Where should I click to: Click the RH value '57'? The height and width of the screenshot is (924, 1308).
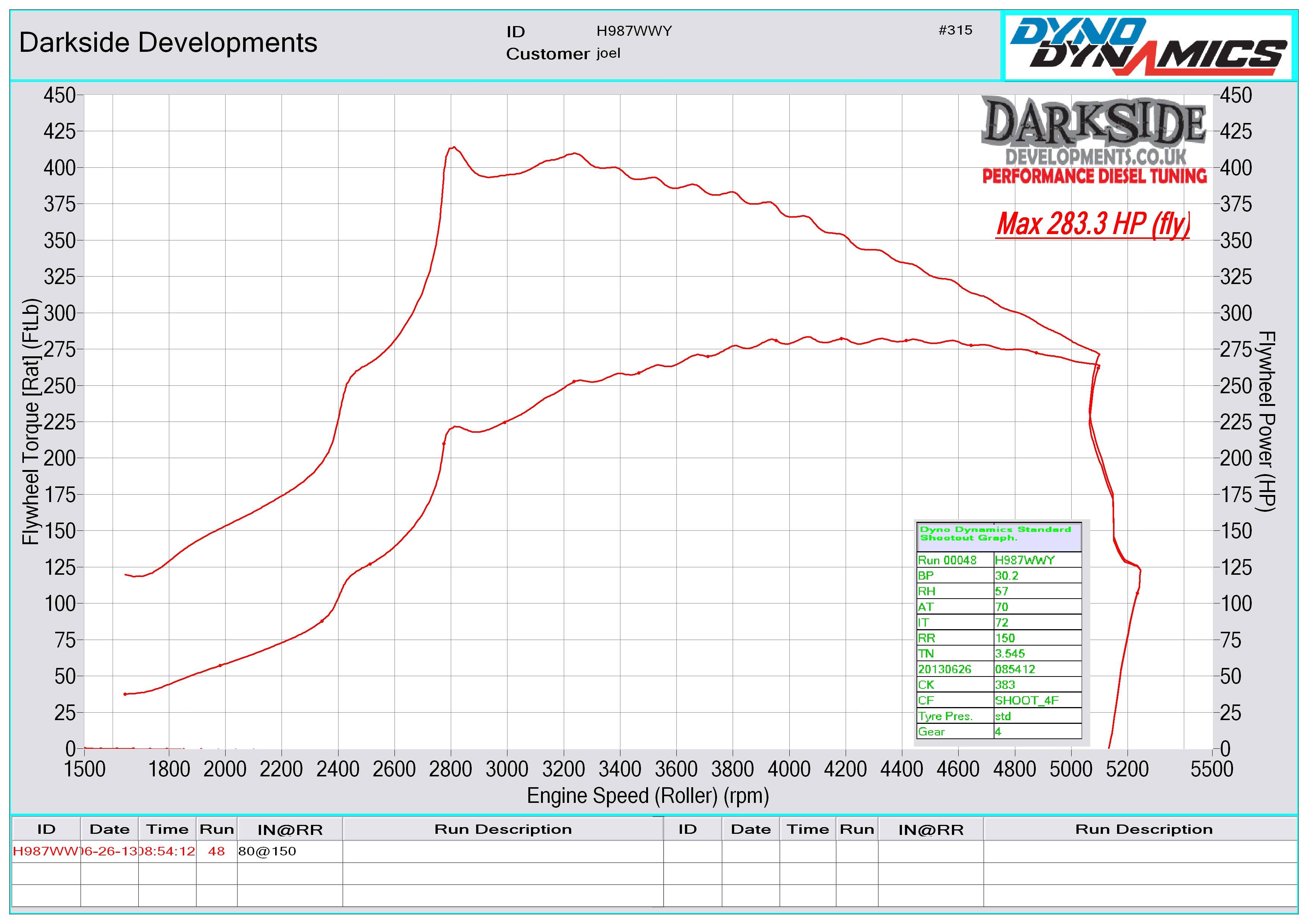coord(1002,591)
